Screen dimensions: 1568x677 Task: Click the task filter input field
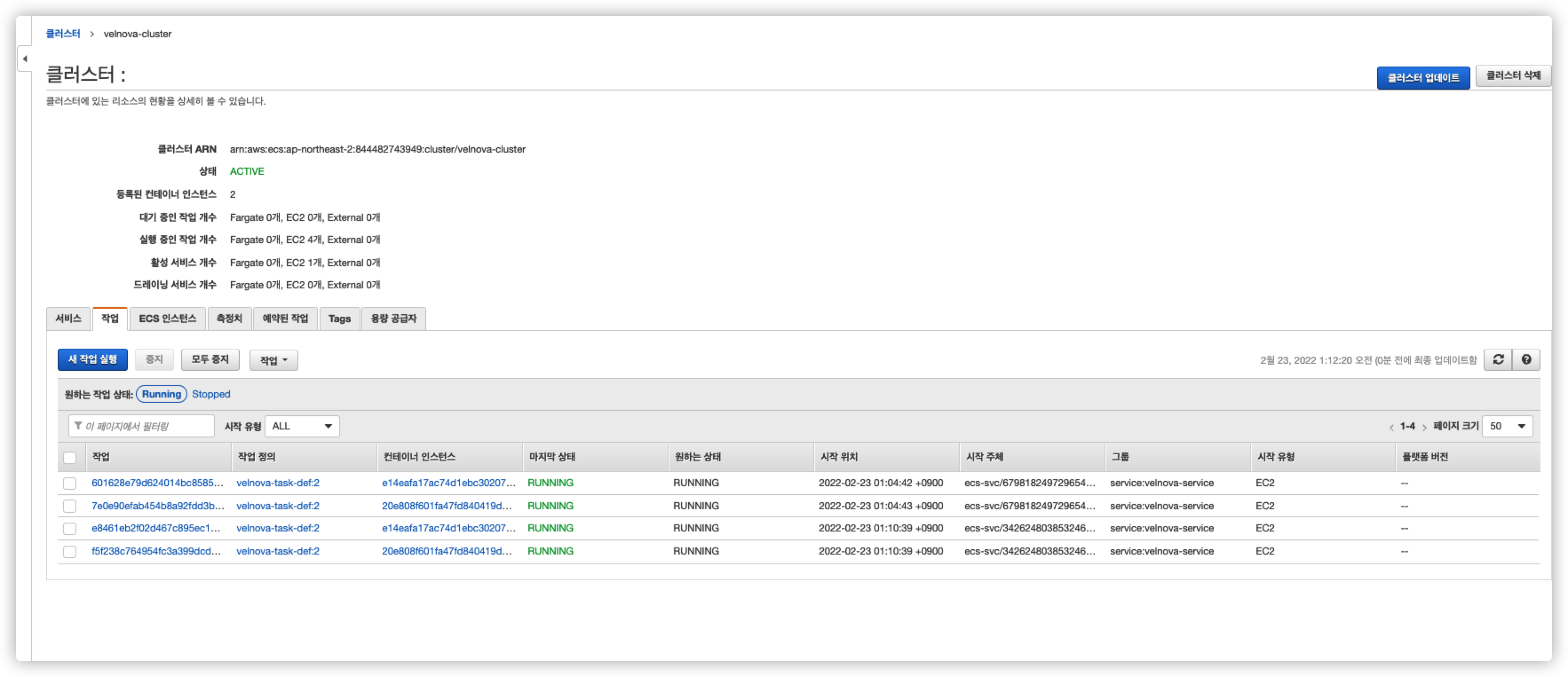click(x=142, y=426)
